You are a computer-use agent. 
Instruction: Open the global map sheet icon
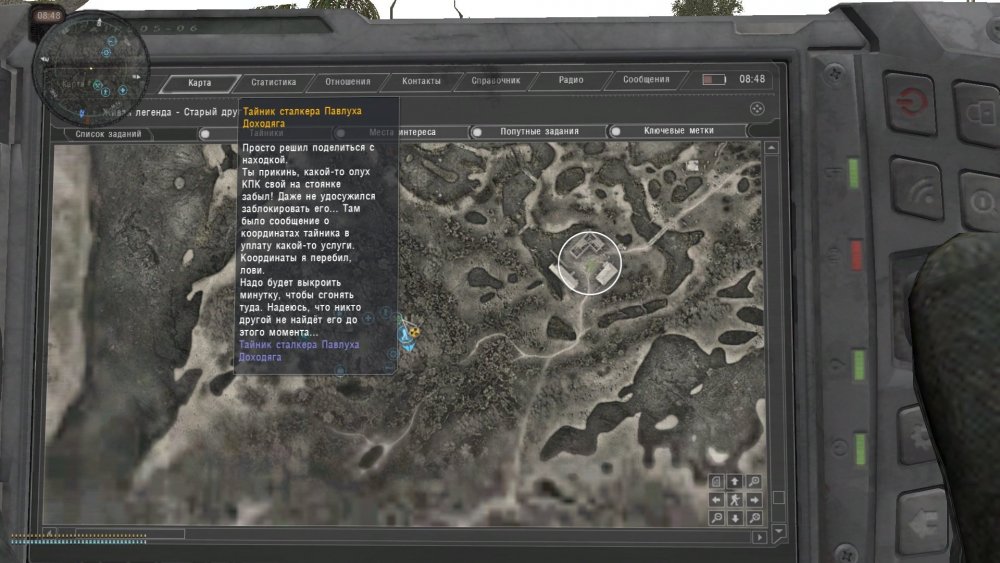pyautogui.click(x=716, y=482)
